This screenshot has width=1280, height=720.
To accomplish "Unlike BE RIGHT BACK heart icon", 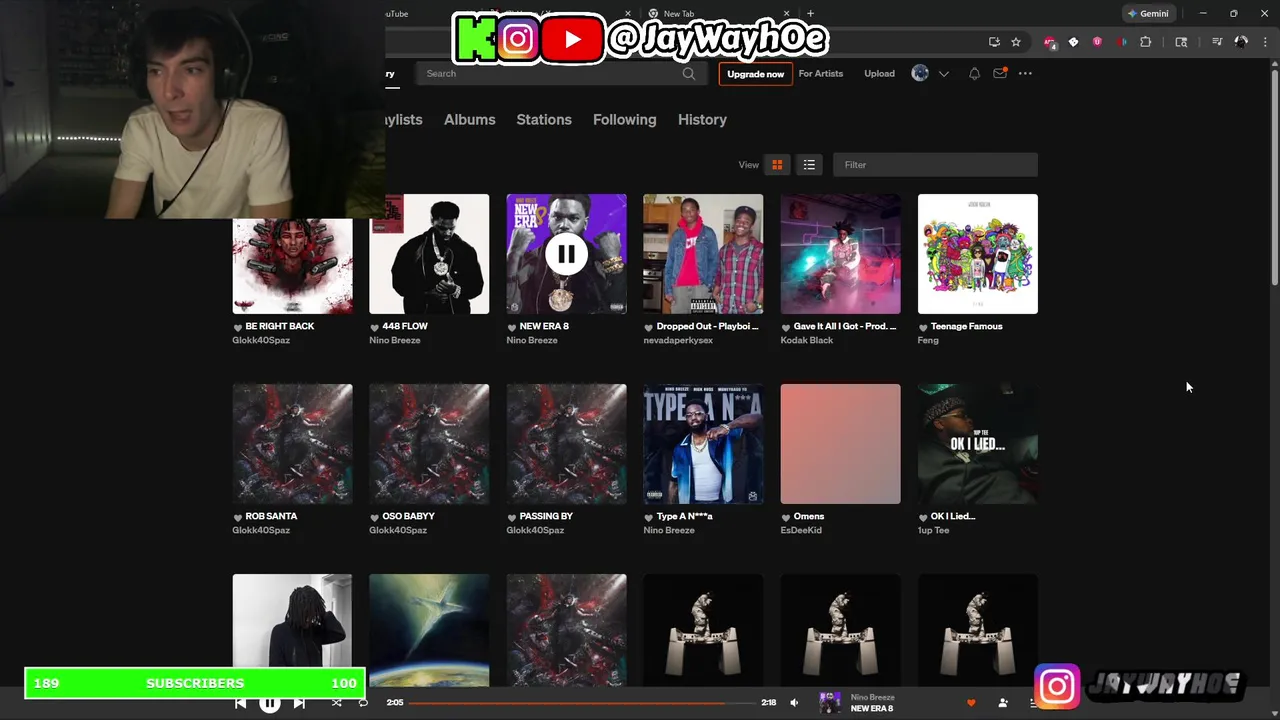I will click(x=238, y=327).
